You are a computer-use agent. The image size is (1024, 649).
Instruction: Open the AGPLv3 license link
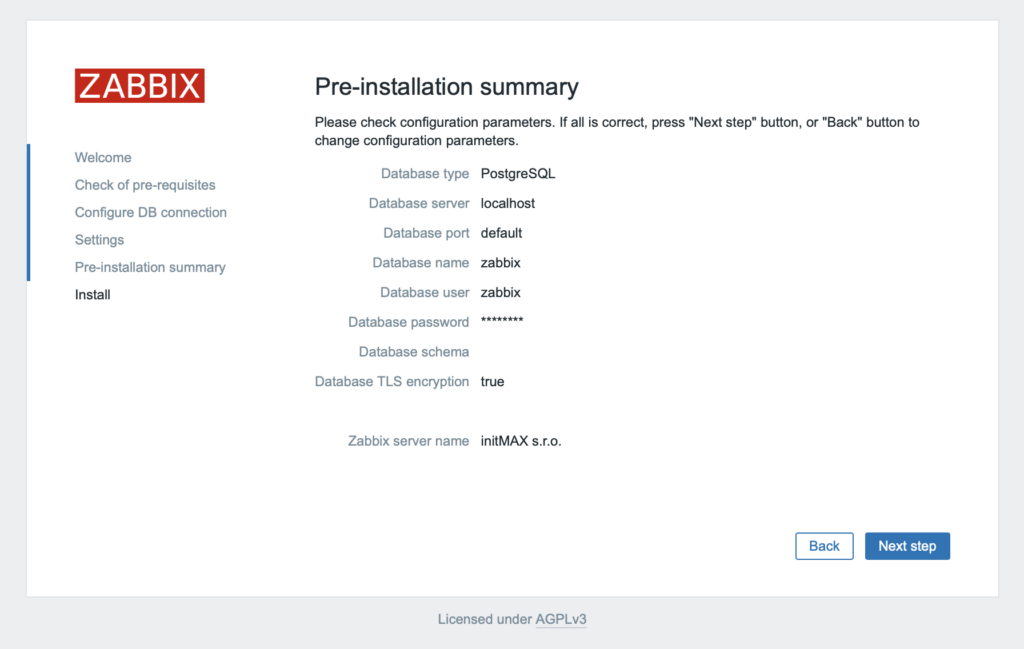pyautogui.click(x=560, y=619)
